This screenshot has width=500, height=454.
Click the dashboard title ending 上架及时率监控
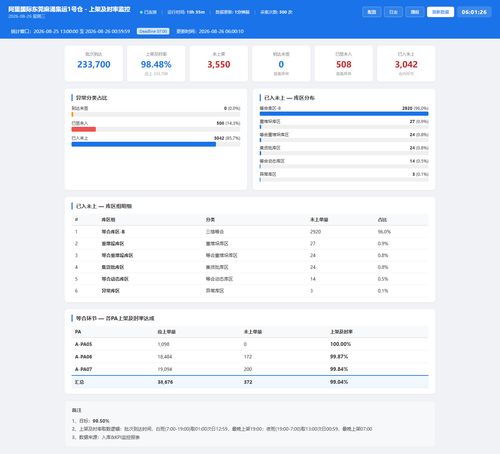(69, 9)
